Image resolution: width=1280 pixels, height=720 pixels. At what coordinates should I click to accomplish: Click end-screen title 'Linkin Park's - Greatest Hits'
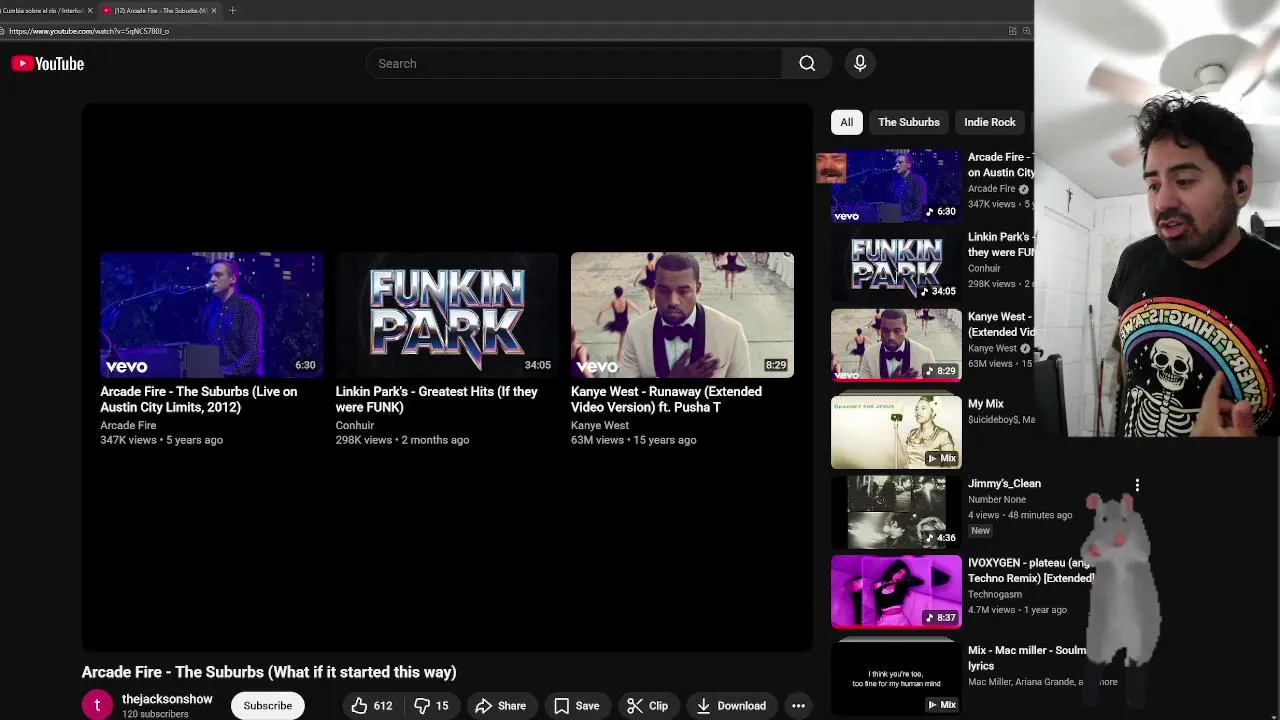pyautogui.click(x=437, y=399)
